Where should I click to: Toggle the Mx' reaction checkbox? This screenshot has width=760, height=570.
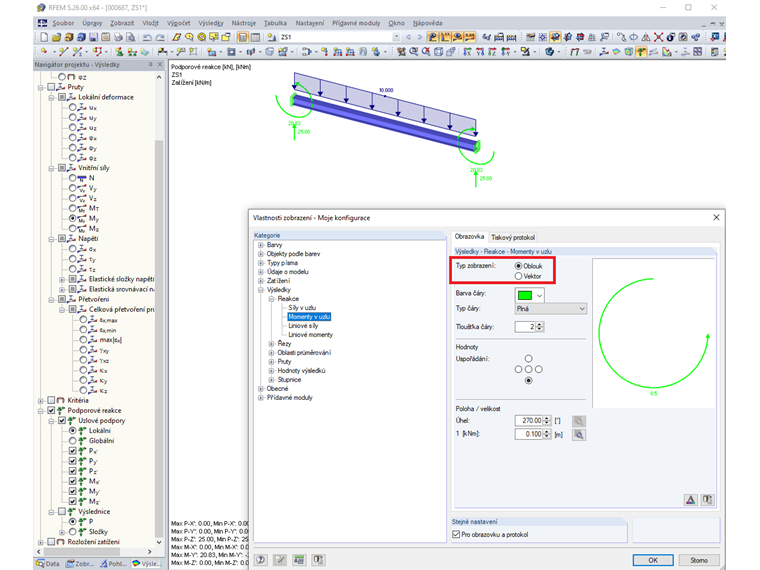[72, 481]
